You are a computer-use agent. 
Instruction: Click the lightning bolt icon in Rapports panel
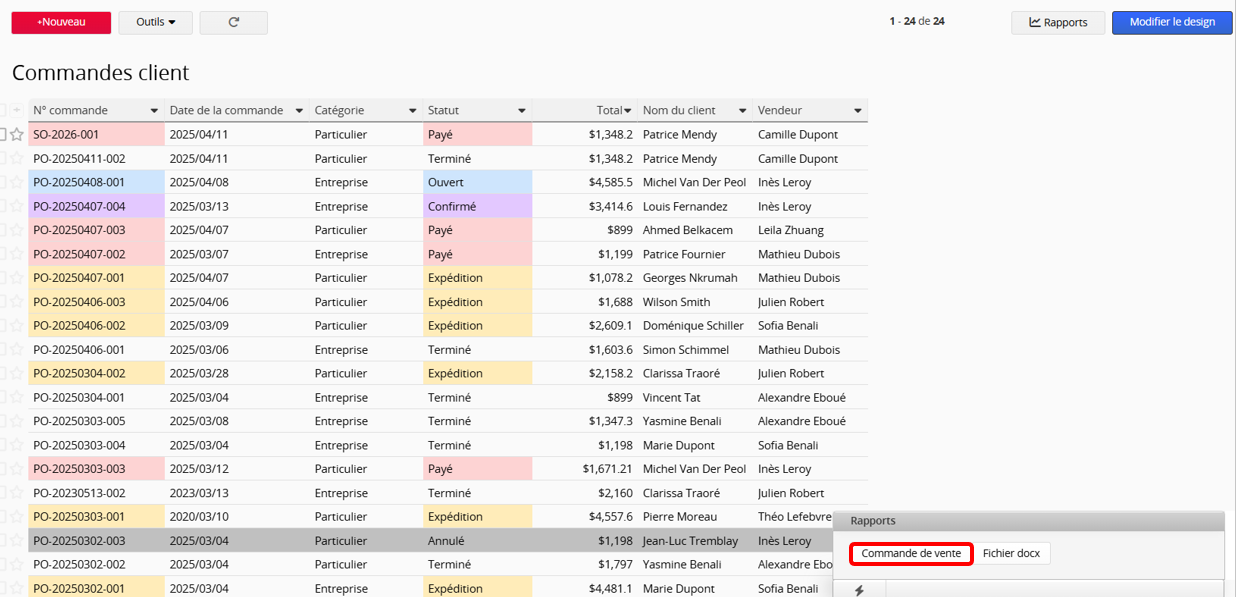pyautogui.click(x=858, y=590)
